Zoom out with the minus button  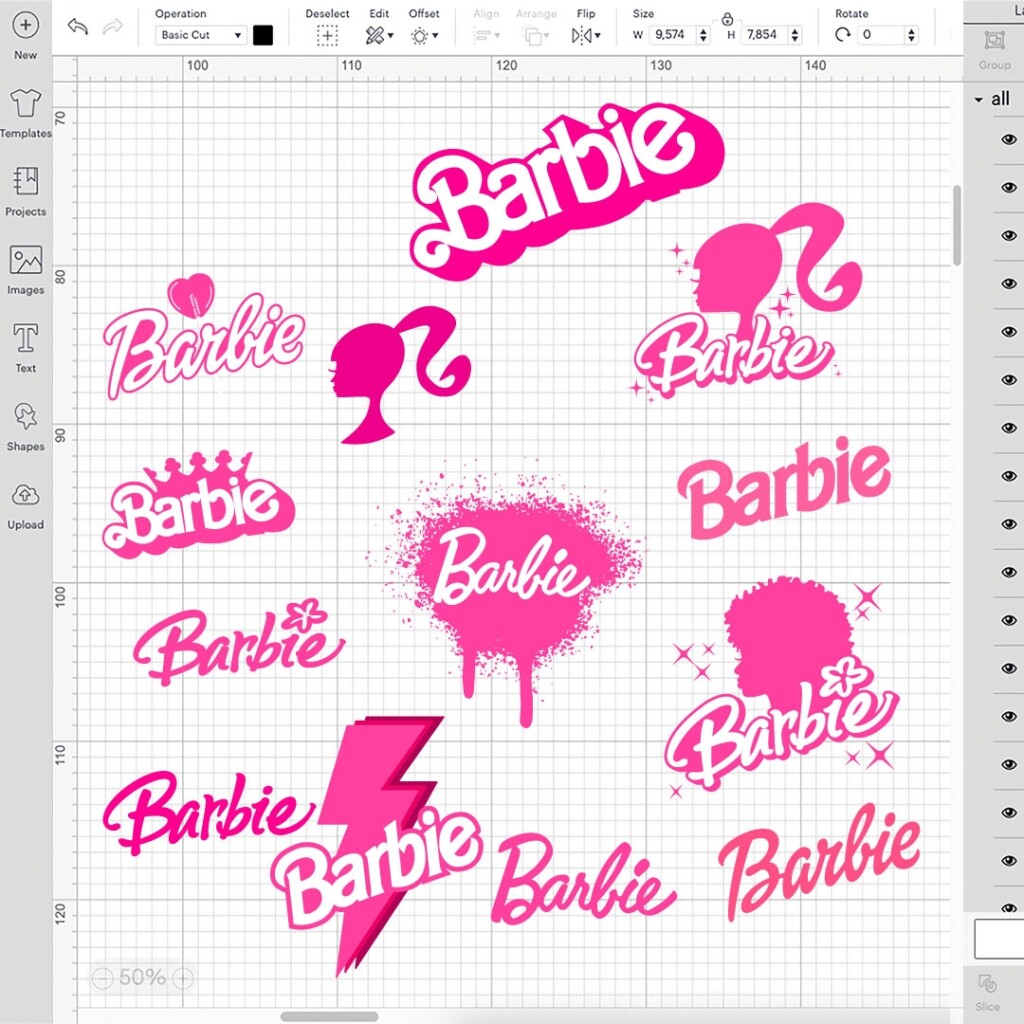pos(103,978)
